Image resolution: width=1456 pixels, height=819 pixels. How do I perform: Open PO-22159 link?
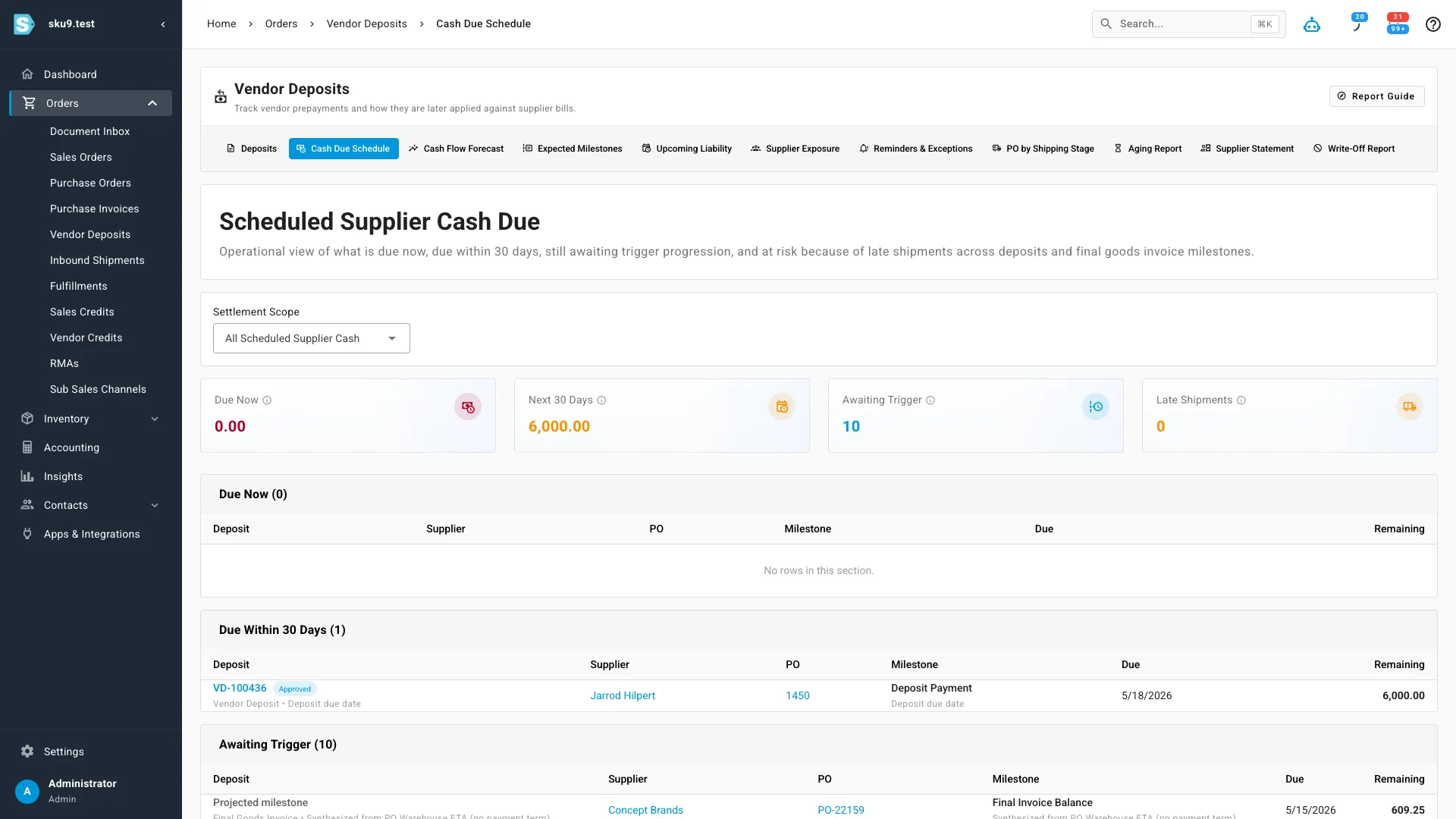[x=841, y=810]
